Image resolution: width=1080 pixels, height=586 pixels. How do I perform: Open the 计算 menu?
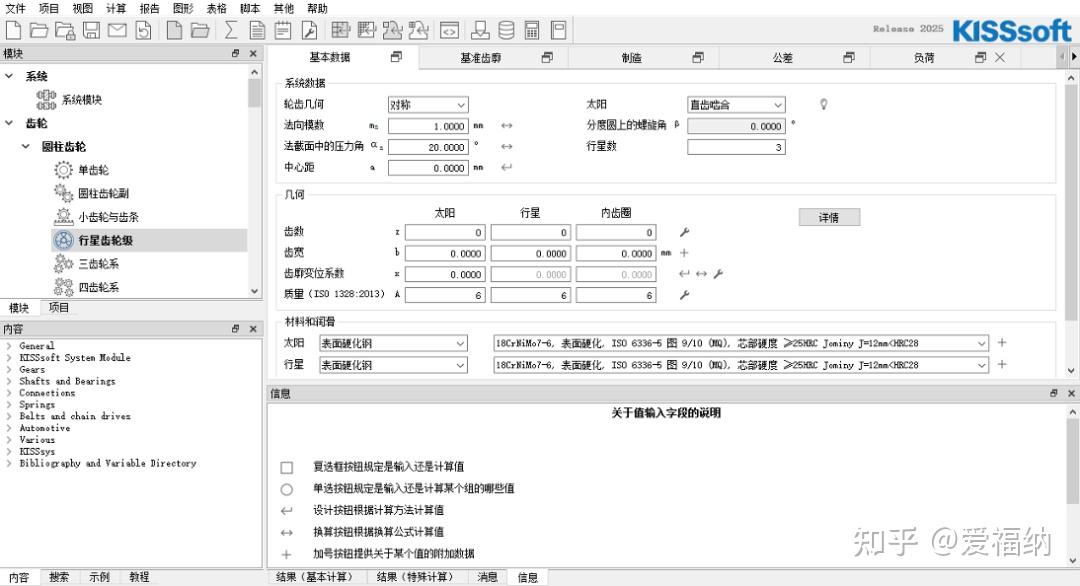tap(116, 8)
